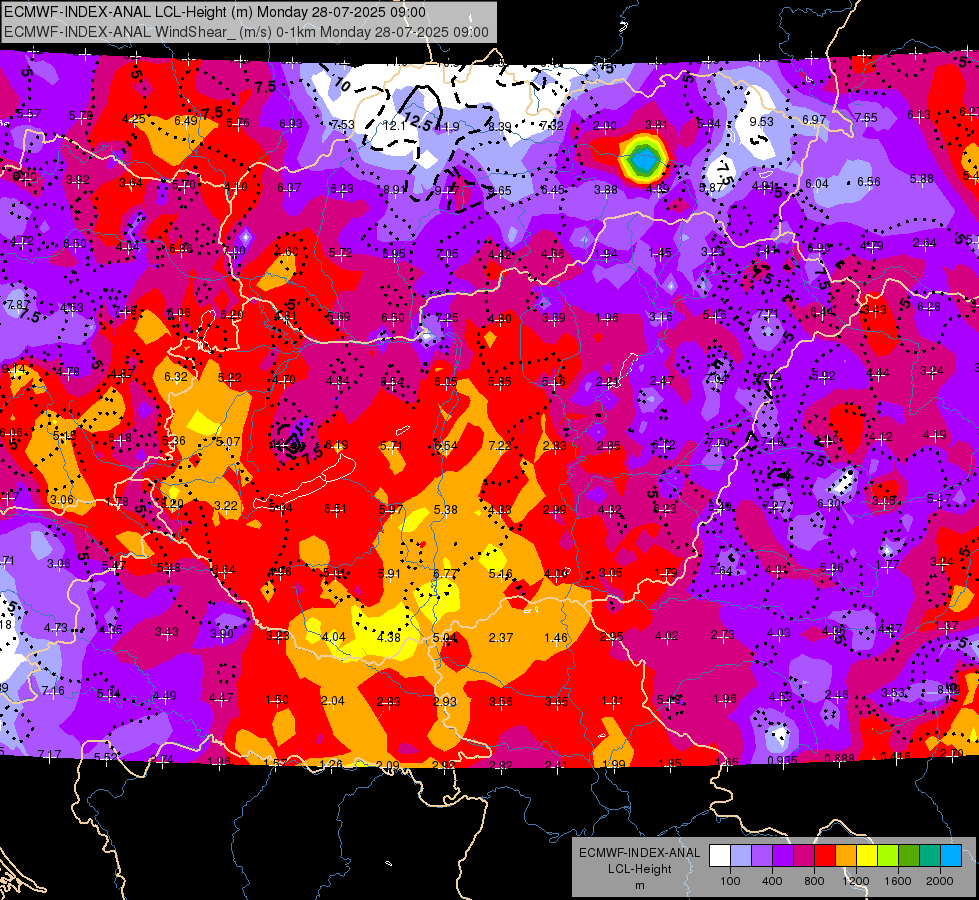
Task: Select the sky blue legend swatch
Action: [950, 856]
